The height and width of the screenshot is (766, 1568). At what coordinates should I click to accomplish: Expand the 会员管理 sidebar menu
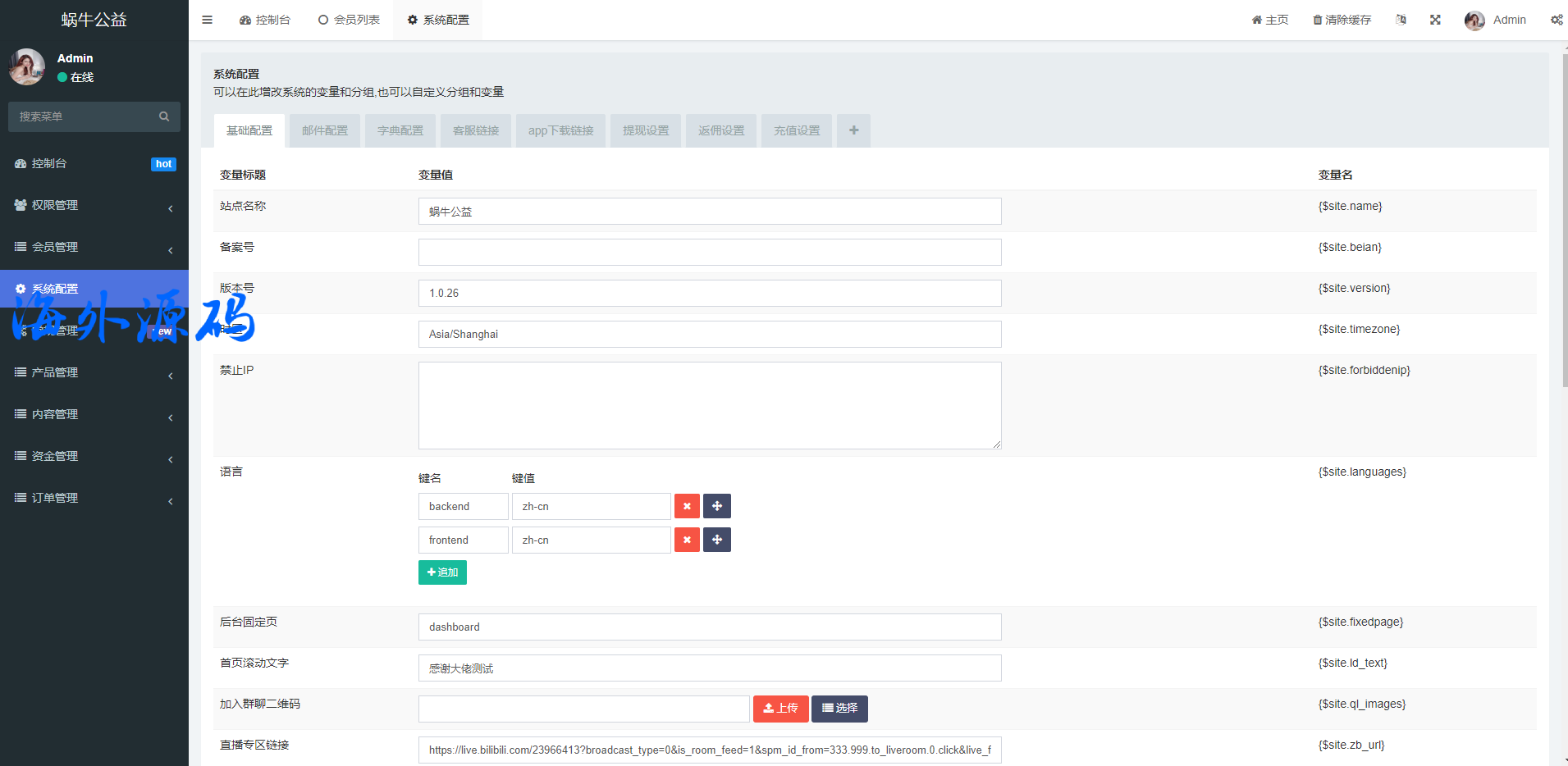coord(94,247)
